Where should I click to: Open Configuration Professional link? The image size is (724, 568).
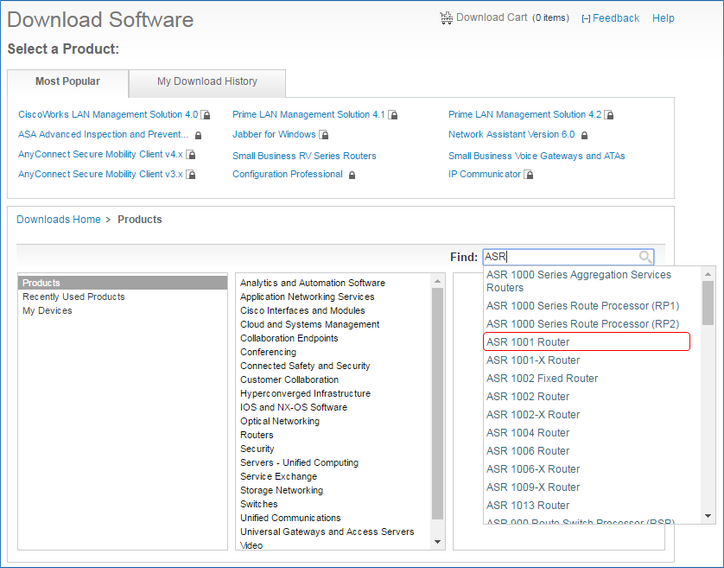tap(287, 174)
